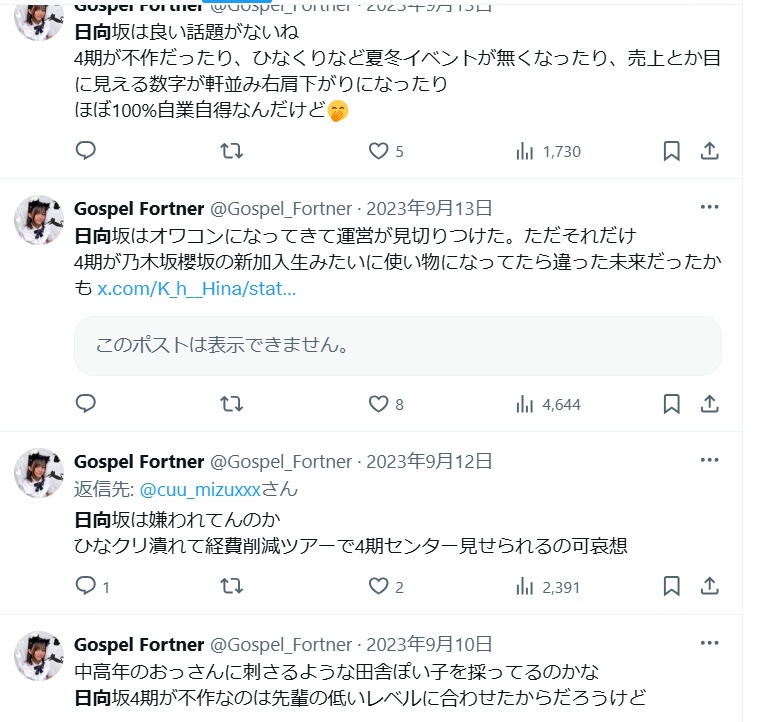Screen dimensions: 764x722
Task: Repost the tweet with 4,644 views
Action: pos(231,404)
